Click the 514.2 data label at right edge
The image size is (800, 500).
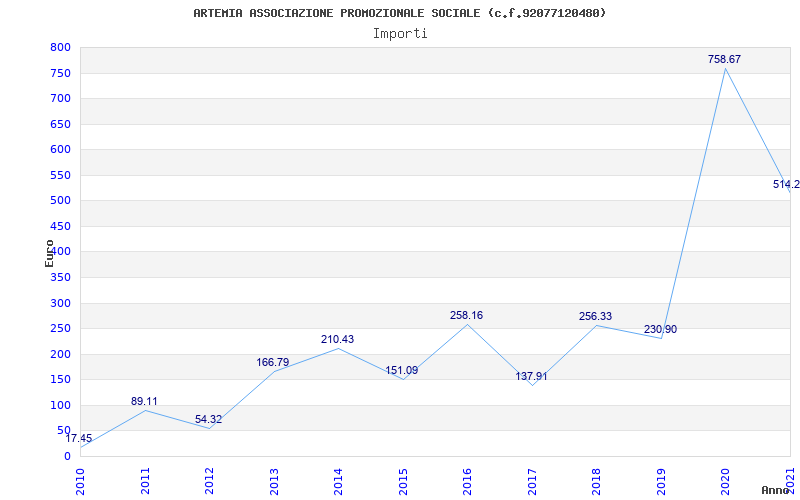coord(786,185)
